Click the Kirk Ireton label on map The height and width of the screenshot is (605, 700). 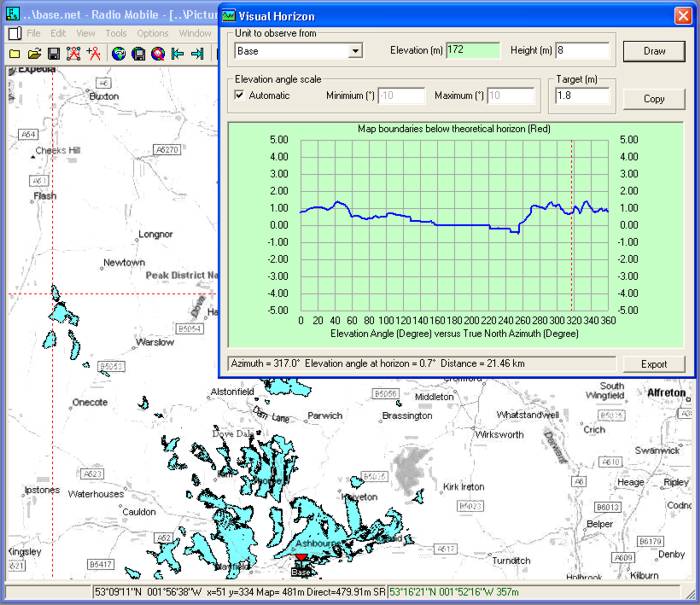[x=463, y=487]
